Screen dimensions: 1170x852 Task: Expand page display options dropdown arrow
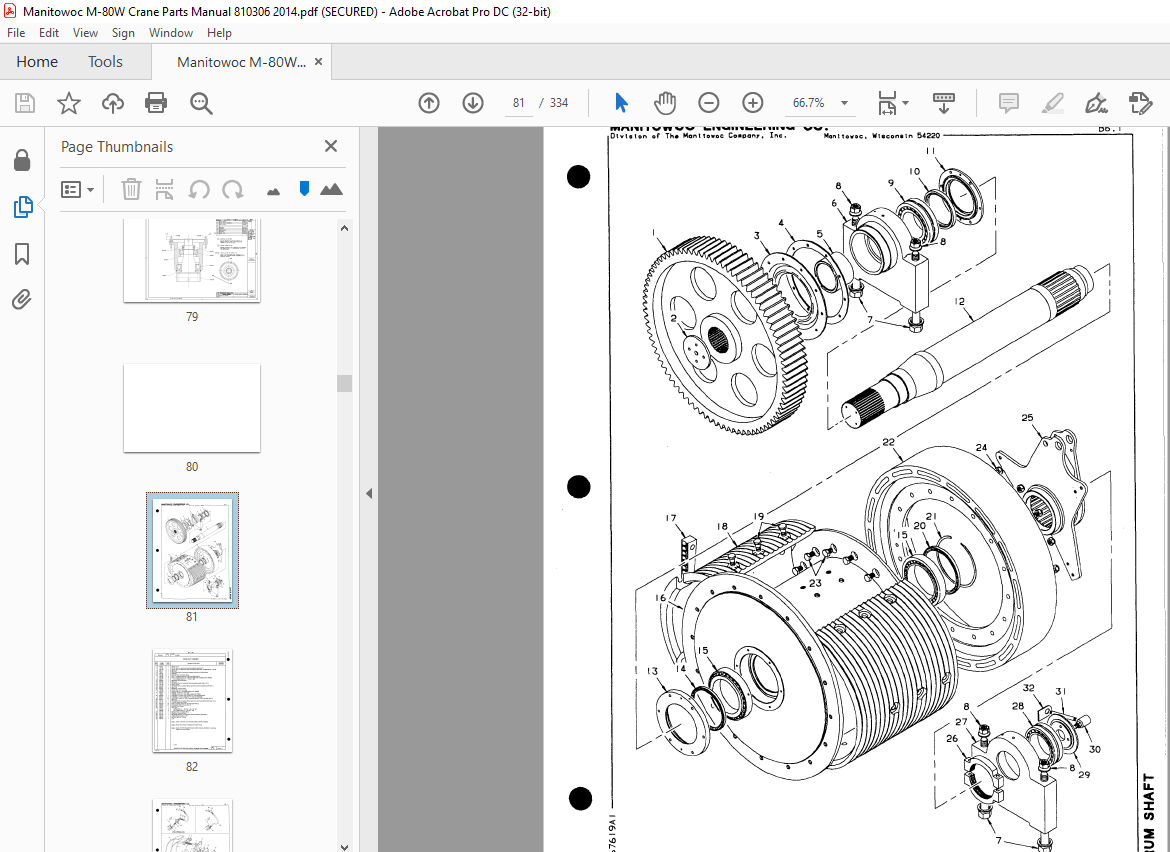point(905,103)
